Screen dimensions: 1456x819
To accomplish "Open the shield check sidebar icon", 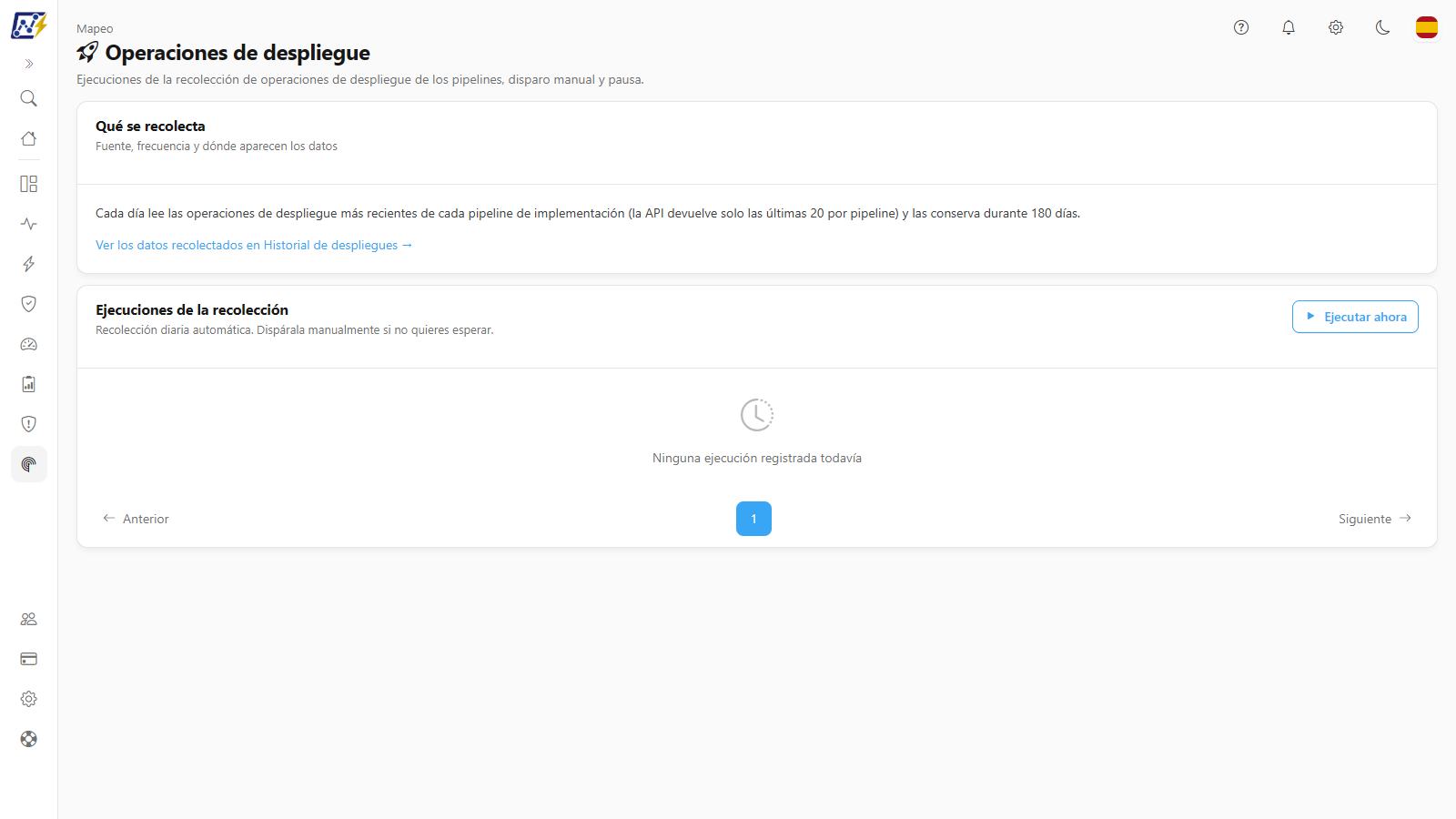I will 29,304.
